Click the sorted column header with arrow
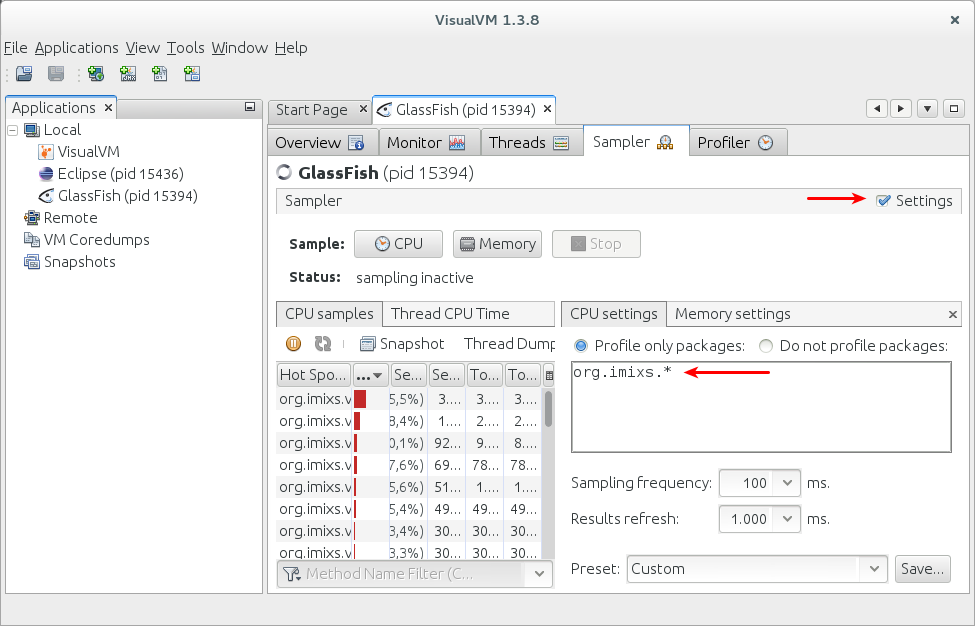This screenshot has height=626, width=975. tap(371, 375)
